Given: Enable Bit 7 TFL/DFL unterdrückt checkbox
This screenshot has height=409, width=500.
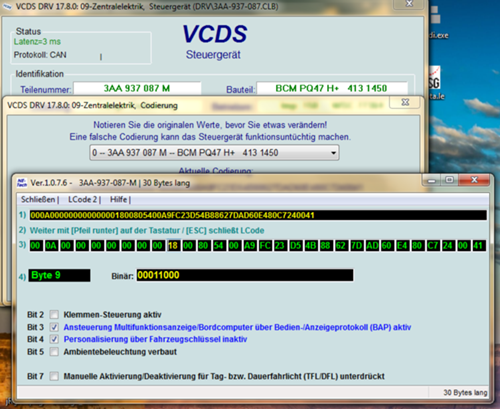Looking at the screenshot, I should click(x=54, y=376).
